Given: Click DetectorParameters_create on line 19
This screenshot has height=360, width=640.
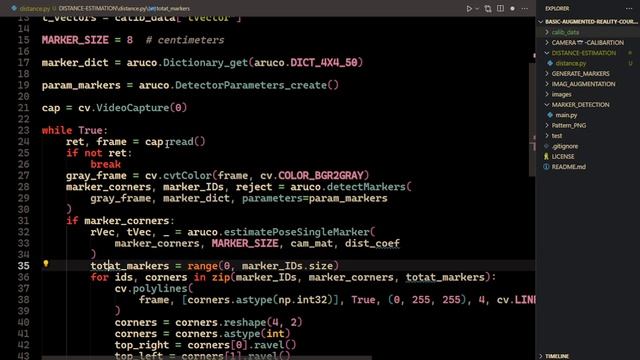Looking at the screenshot, I should coord(251,85).
